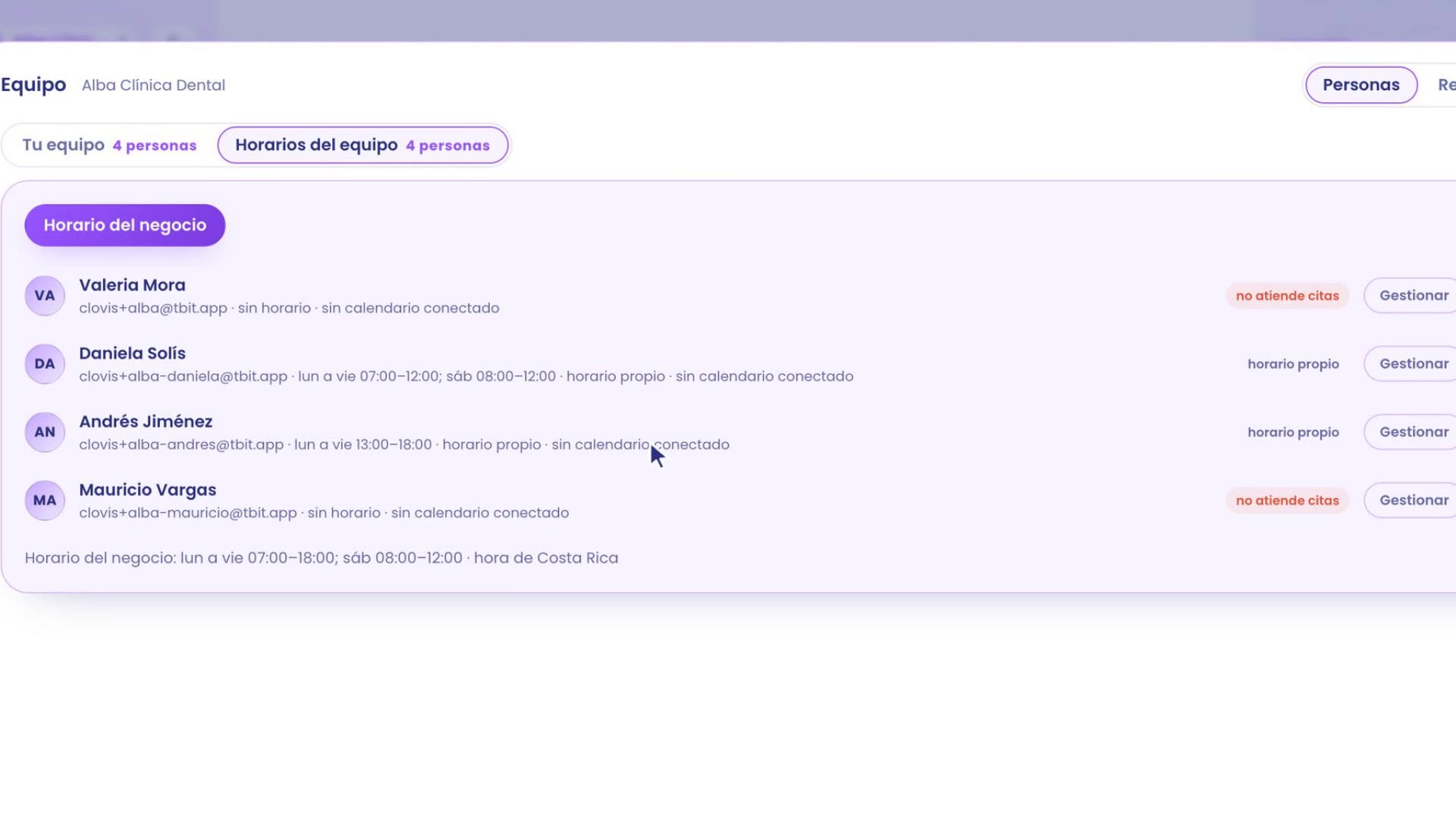Click the AN avatar icon
The height and width of the screenshot is (819, 1456).
[45, 432]
